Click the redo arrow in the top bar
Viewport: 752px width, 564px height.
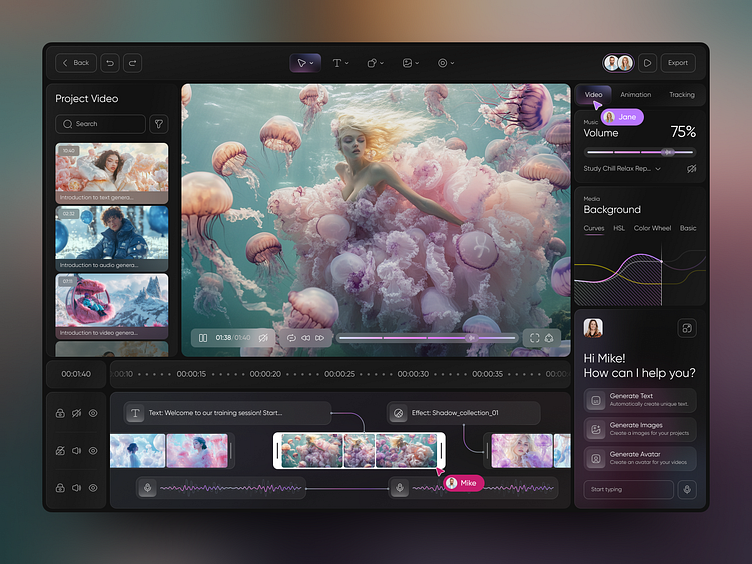132,63
